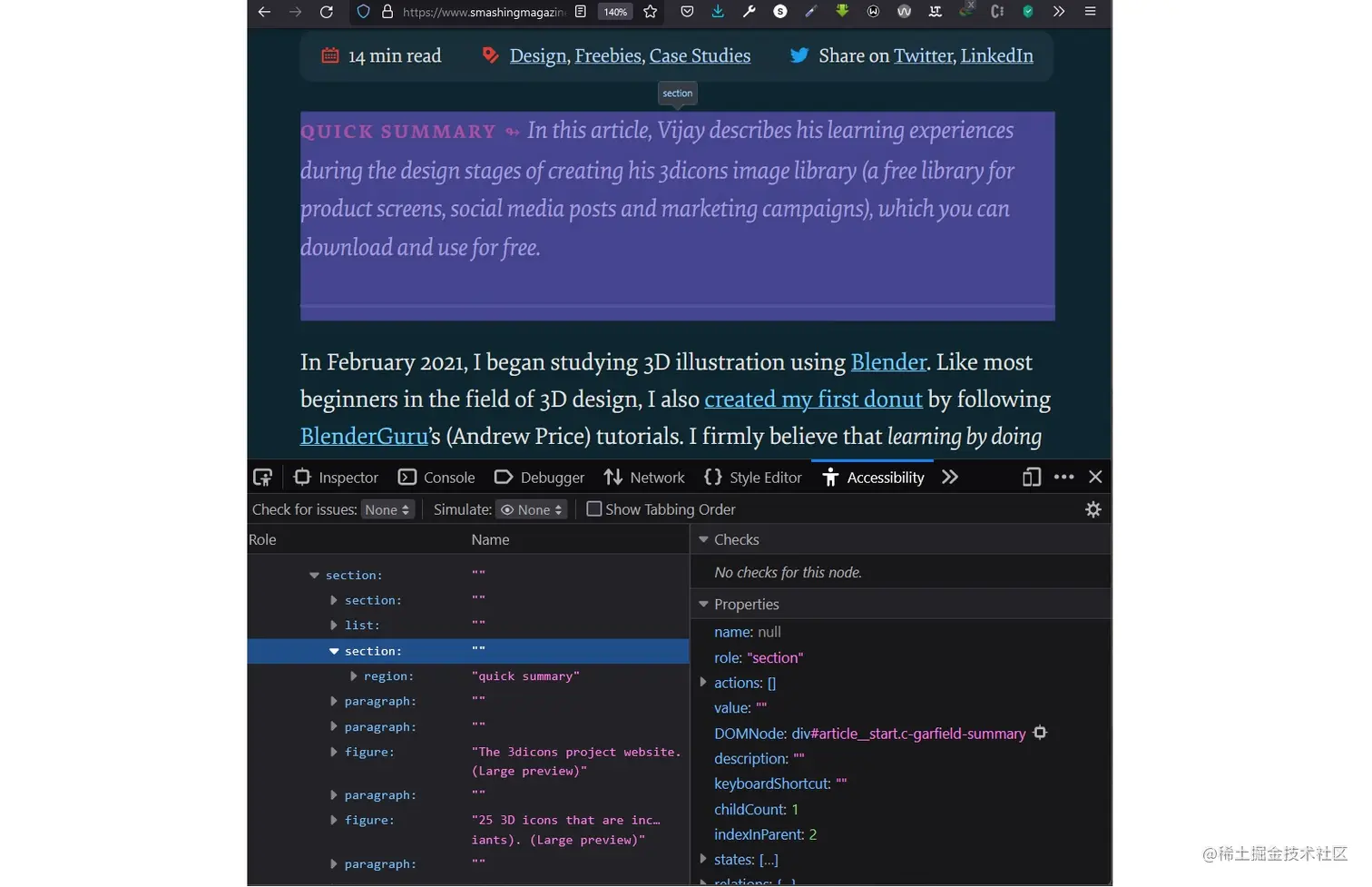This screenshot has height=887, width=1372.
Task: Click the round white S extension icon
Action: (x=780, y=12)
